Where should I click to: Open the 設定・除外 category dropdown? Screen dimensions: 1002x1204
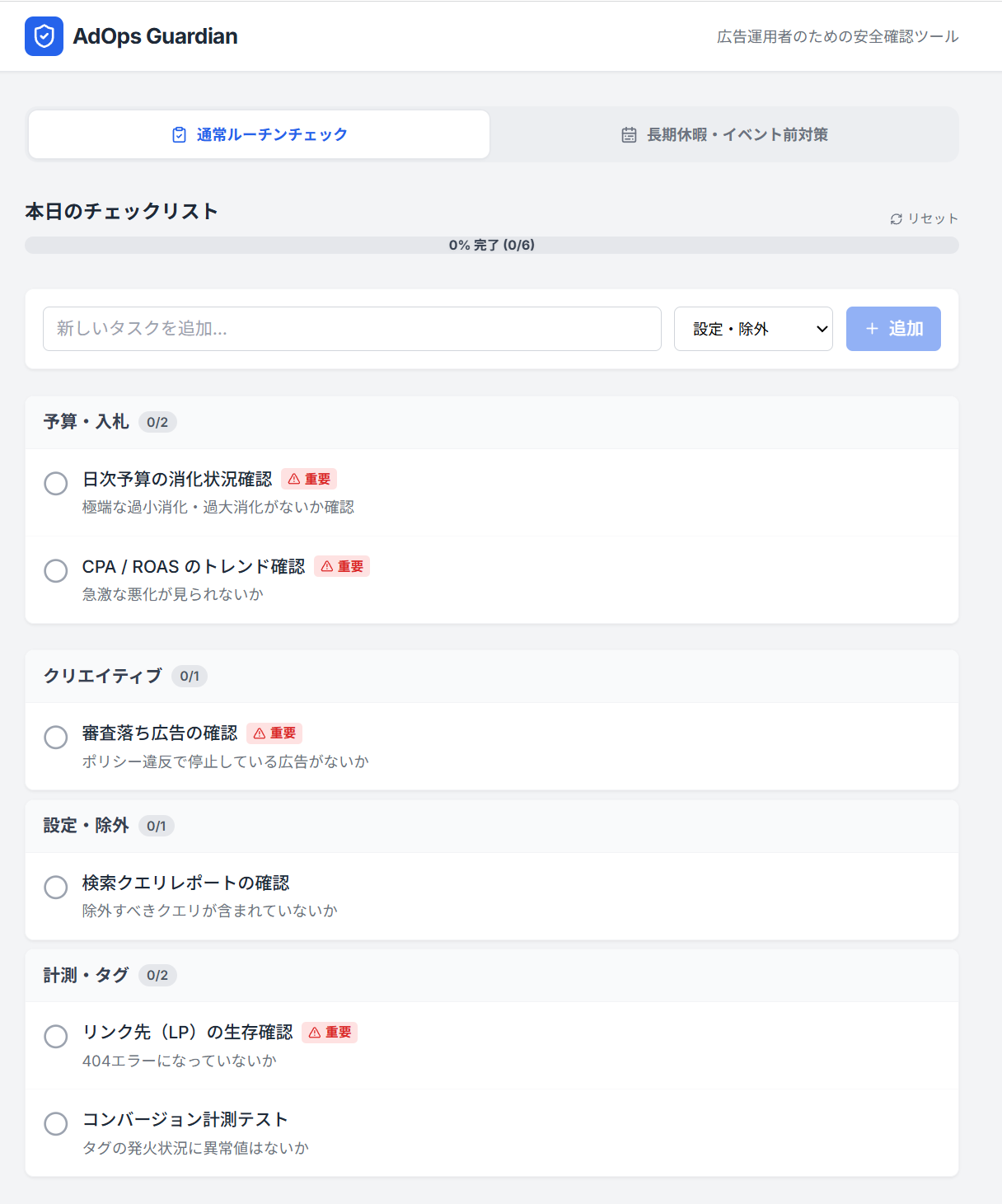[x=753, y=329]
